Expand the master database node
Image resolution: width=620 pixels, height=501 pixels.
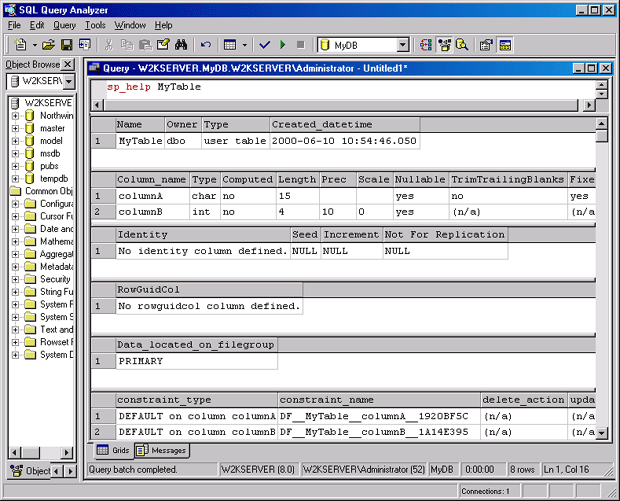[x=15, y=129]
